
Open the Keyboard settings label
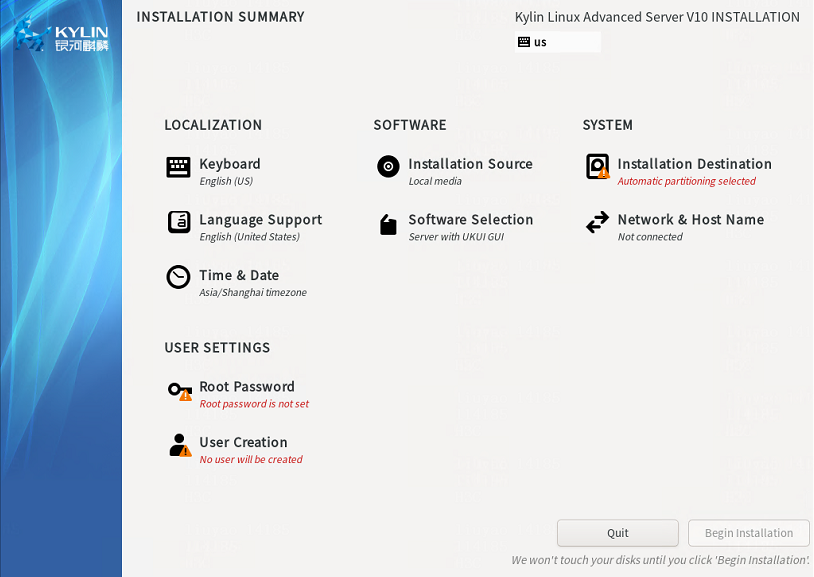pyautogui.click(x=230, y=164)
